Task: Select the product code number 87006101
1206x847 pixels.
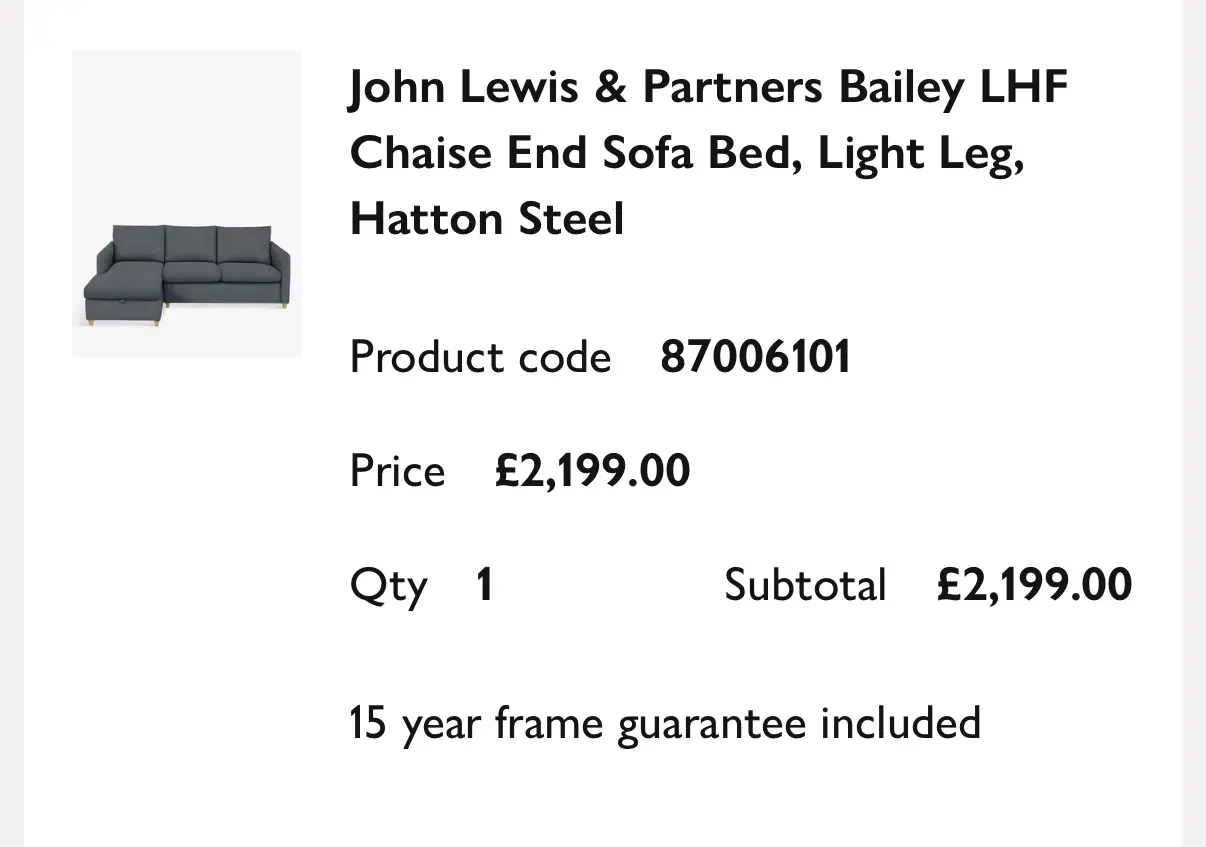Action: pos(755,357)
